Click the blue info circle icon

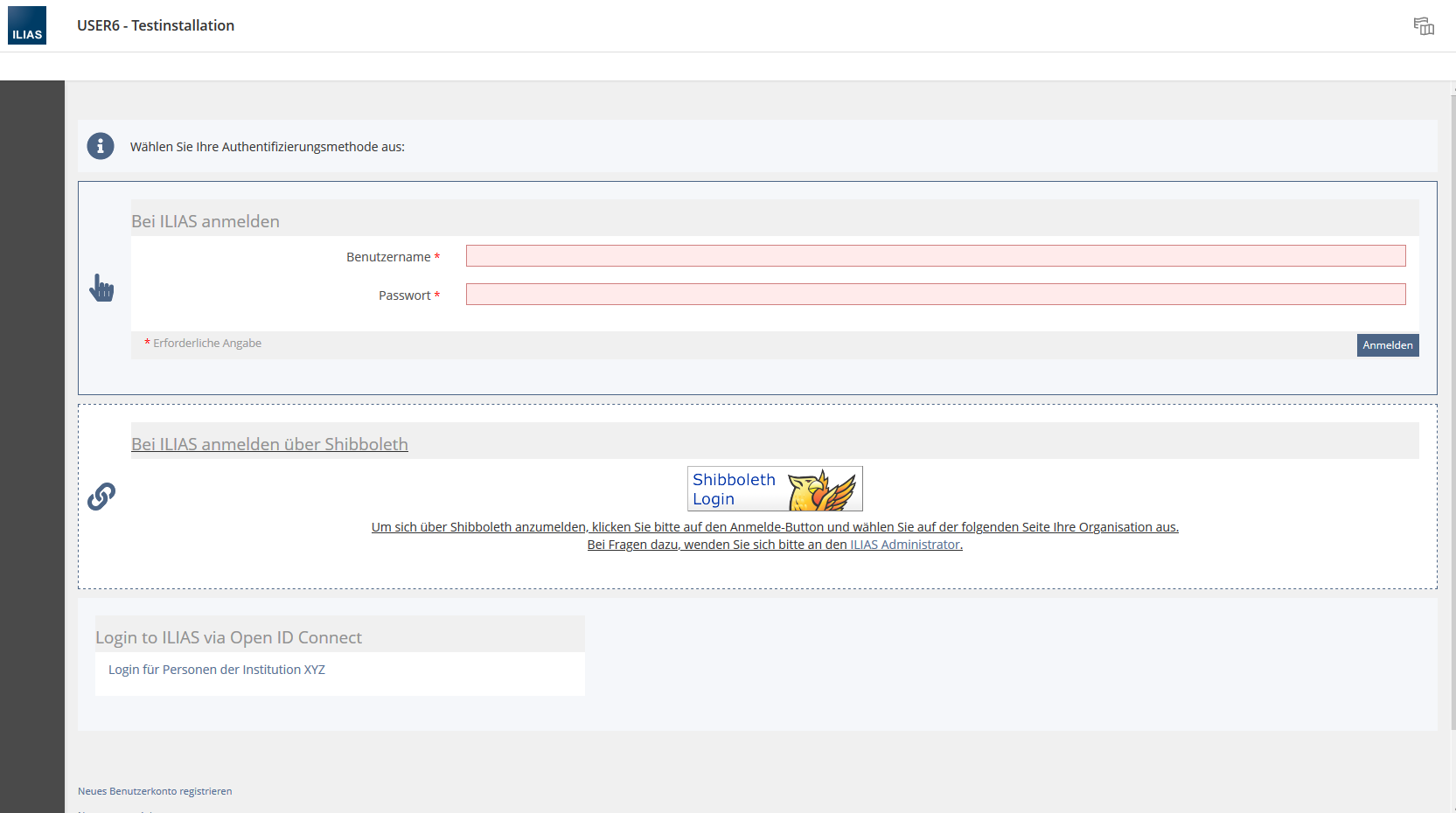pos(101,146)
